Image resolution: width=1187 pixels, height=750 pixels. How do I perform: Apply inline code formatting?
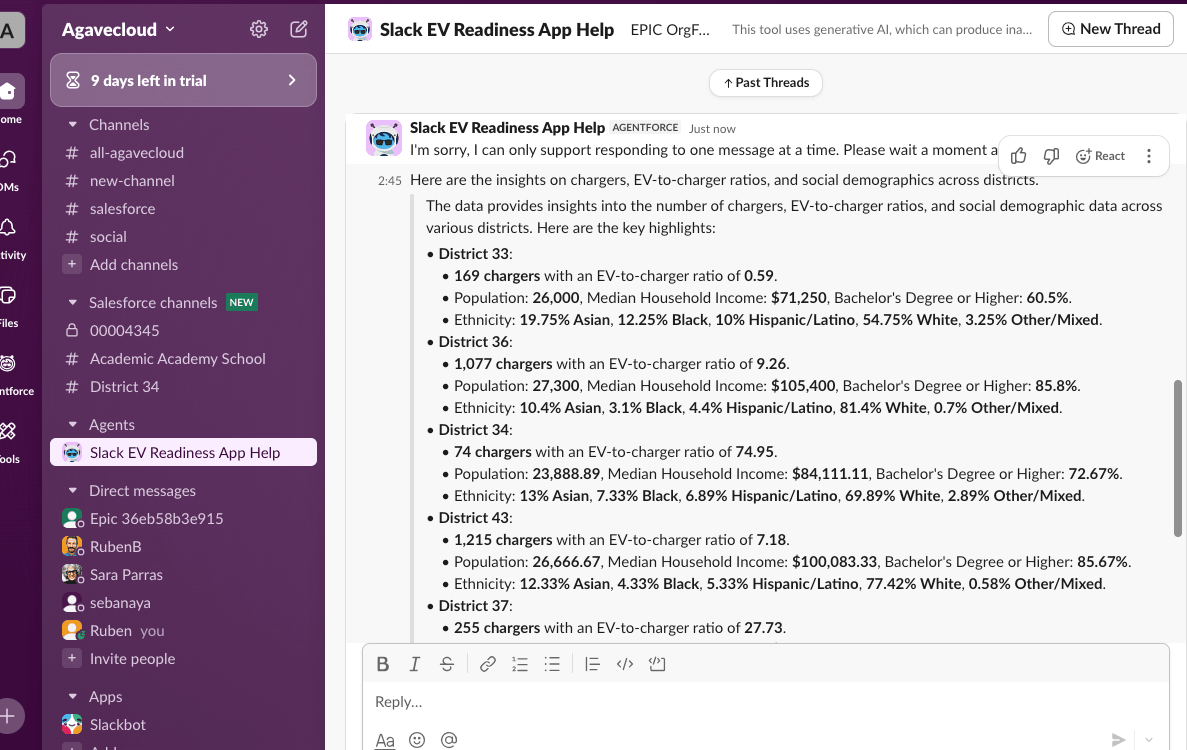point(625,664)
